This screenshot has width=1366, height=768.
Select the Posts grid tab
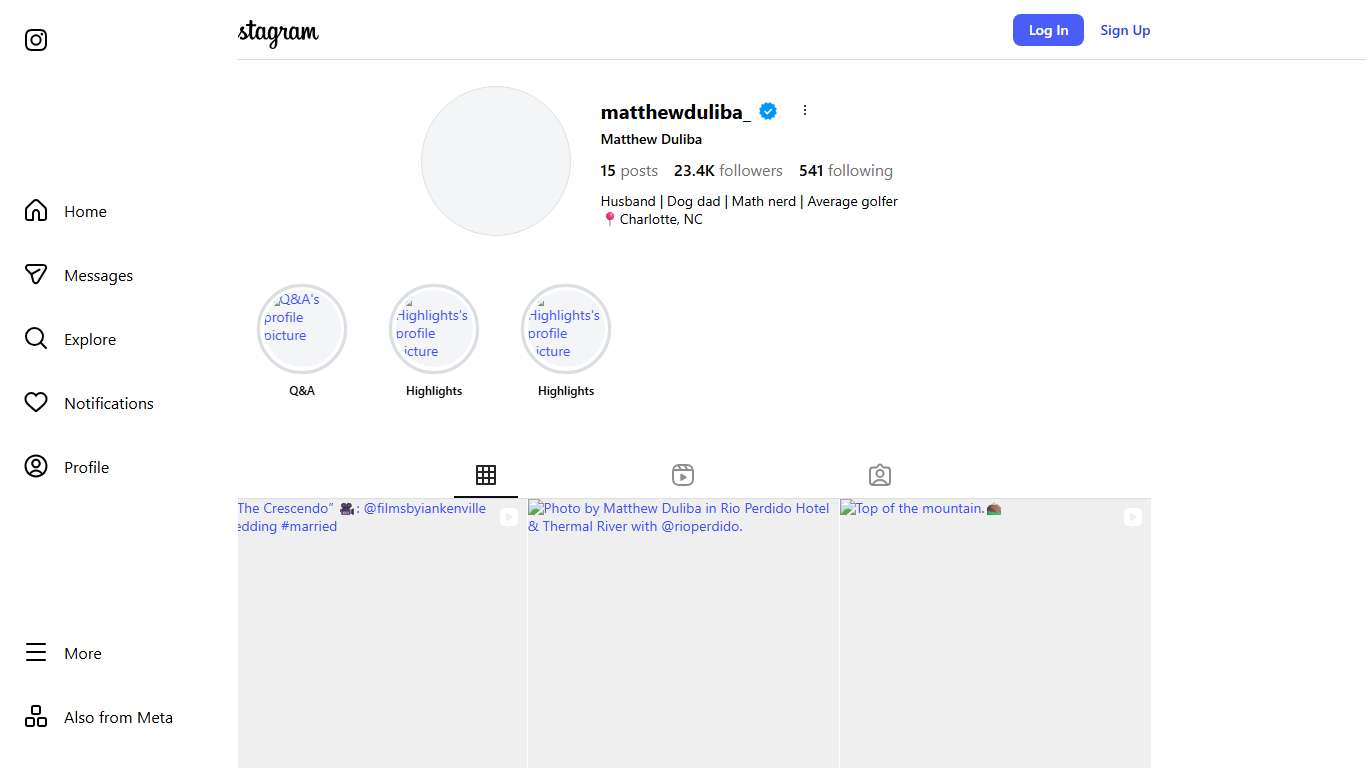click(486, 475)
